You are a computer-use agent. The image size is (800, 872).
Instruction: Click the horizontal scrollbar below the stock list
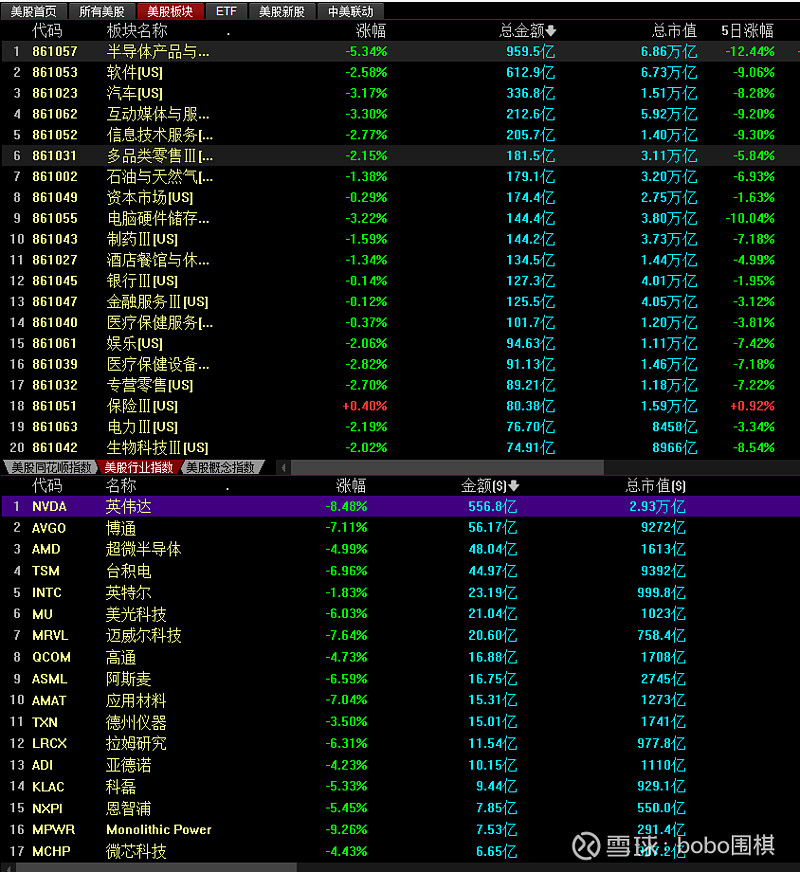(156, 867)
